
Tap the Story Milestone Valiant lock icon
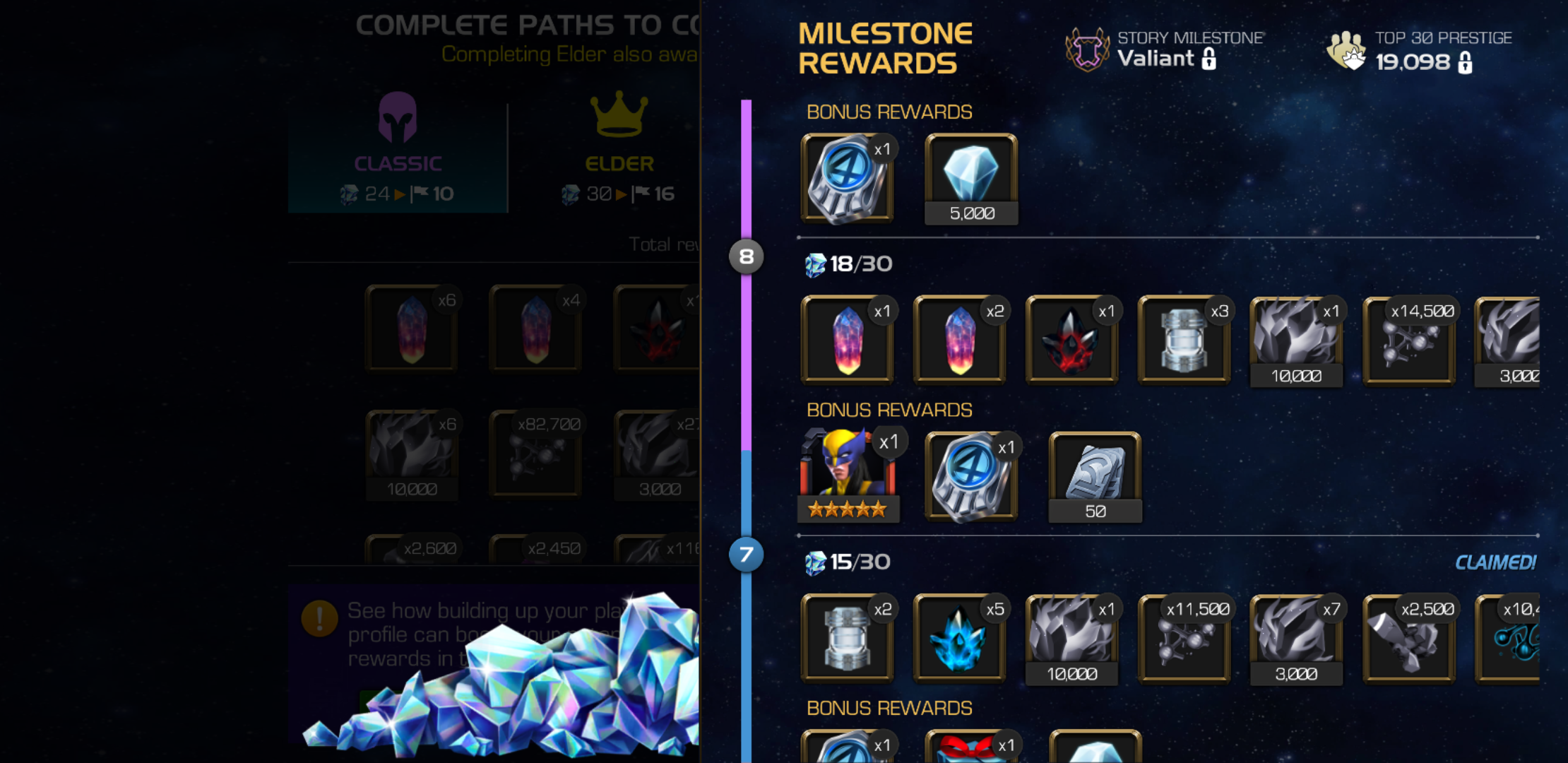click(1208, 59)
